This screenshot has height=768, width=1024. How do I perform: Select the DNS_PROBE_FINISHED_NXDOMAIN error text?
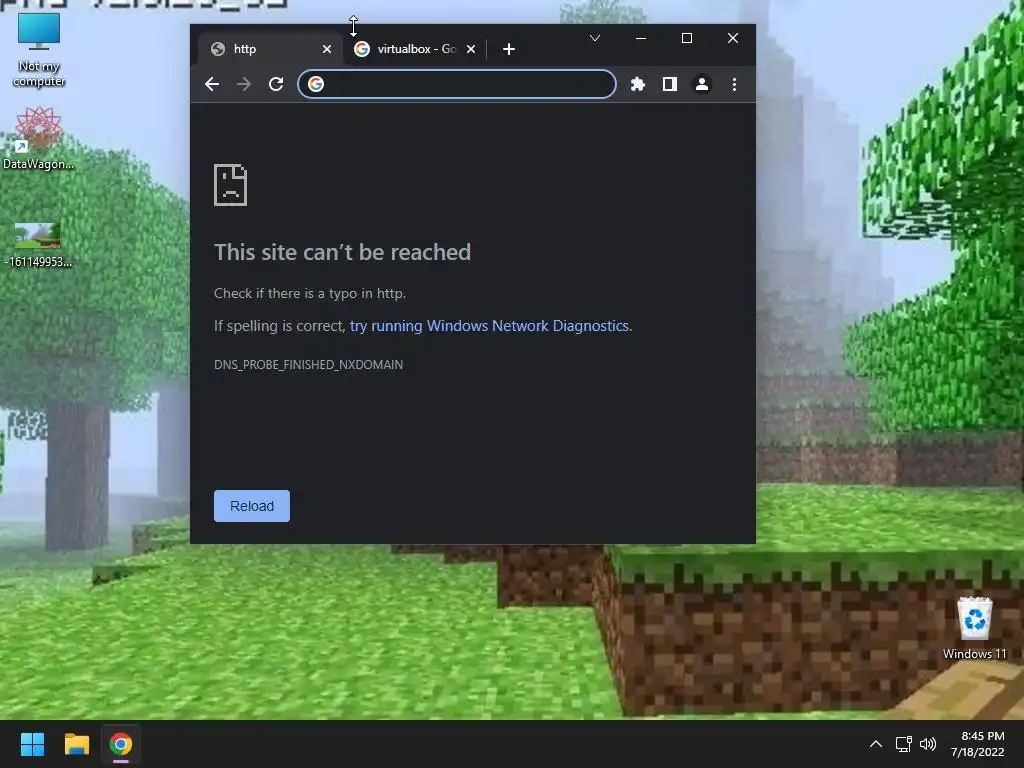(x=308, y=364)
